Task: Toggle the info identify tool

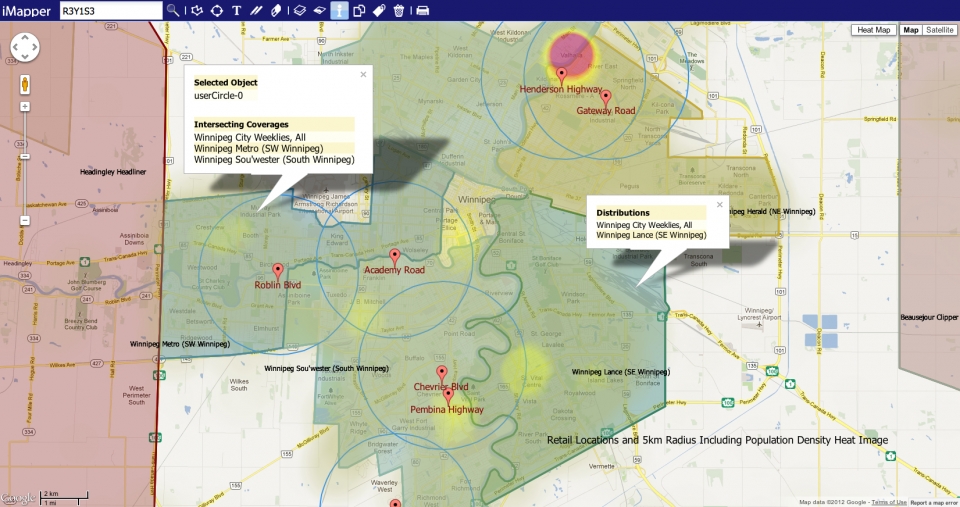Action: (x=339, y=10)
